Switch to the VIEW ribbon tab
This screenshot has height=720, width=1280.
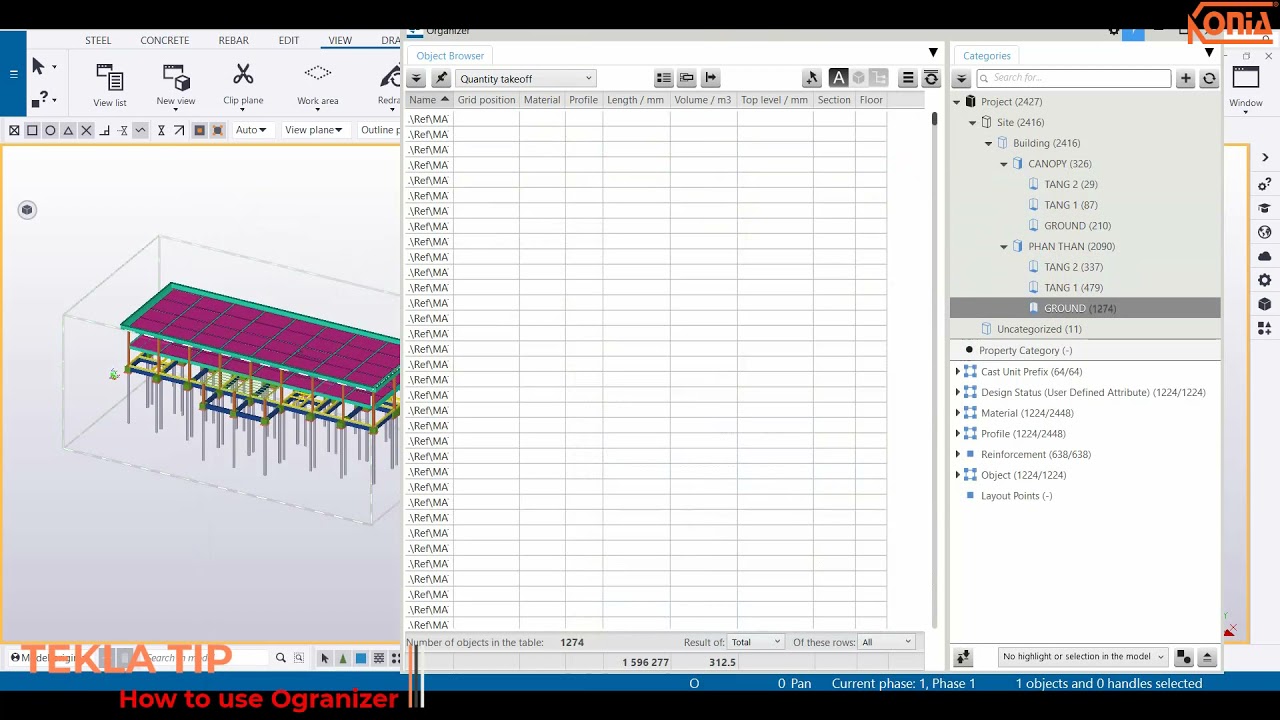point(340,41)
